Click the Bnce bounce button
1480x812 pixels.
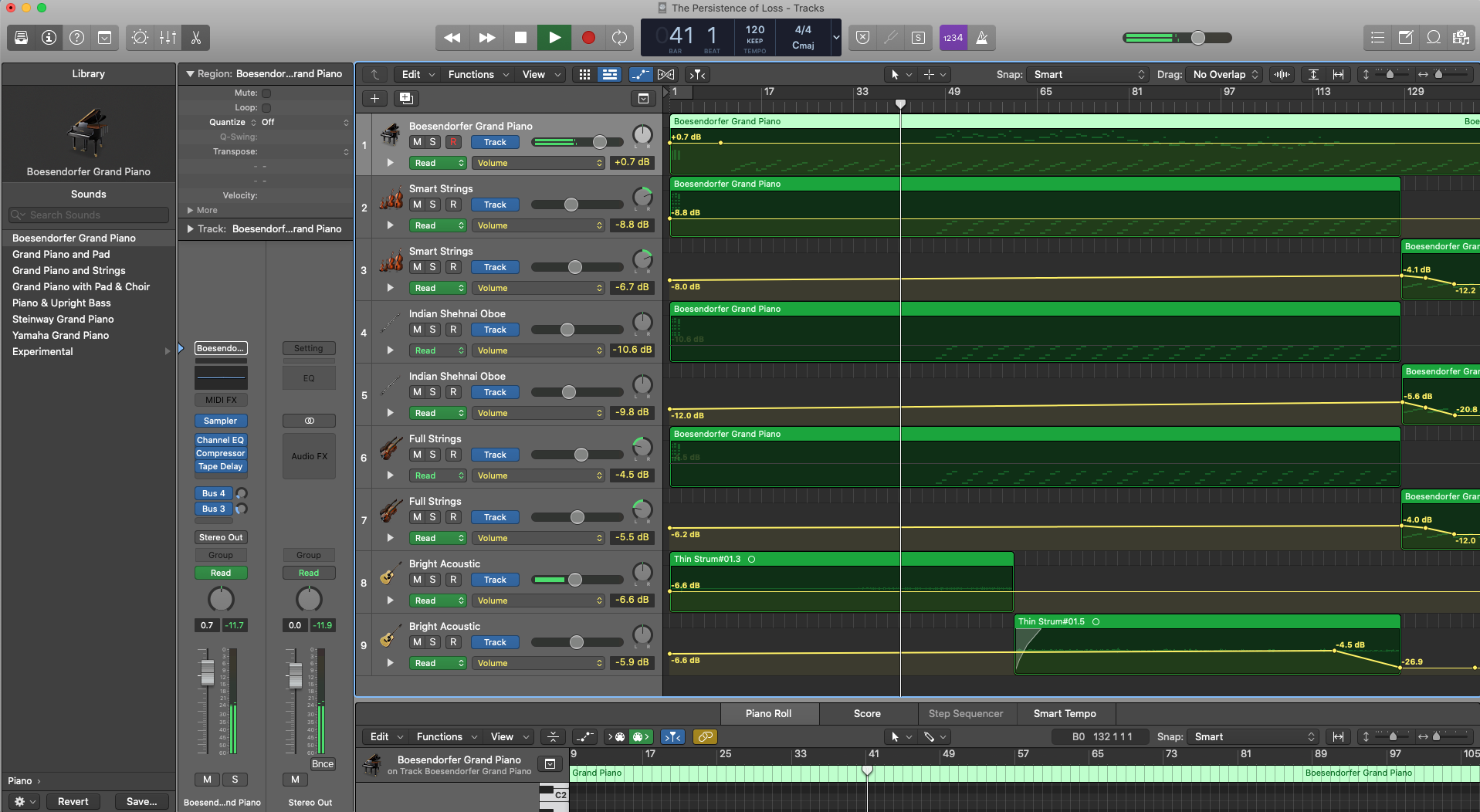coord(323,764)
